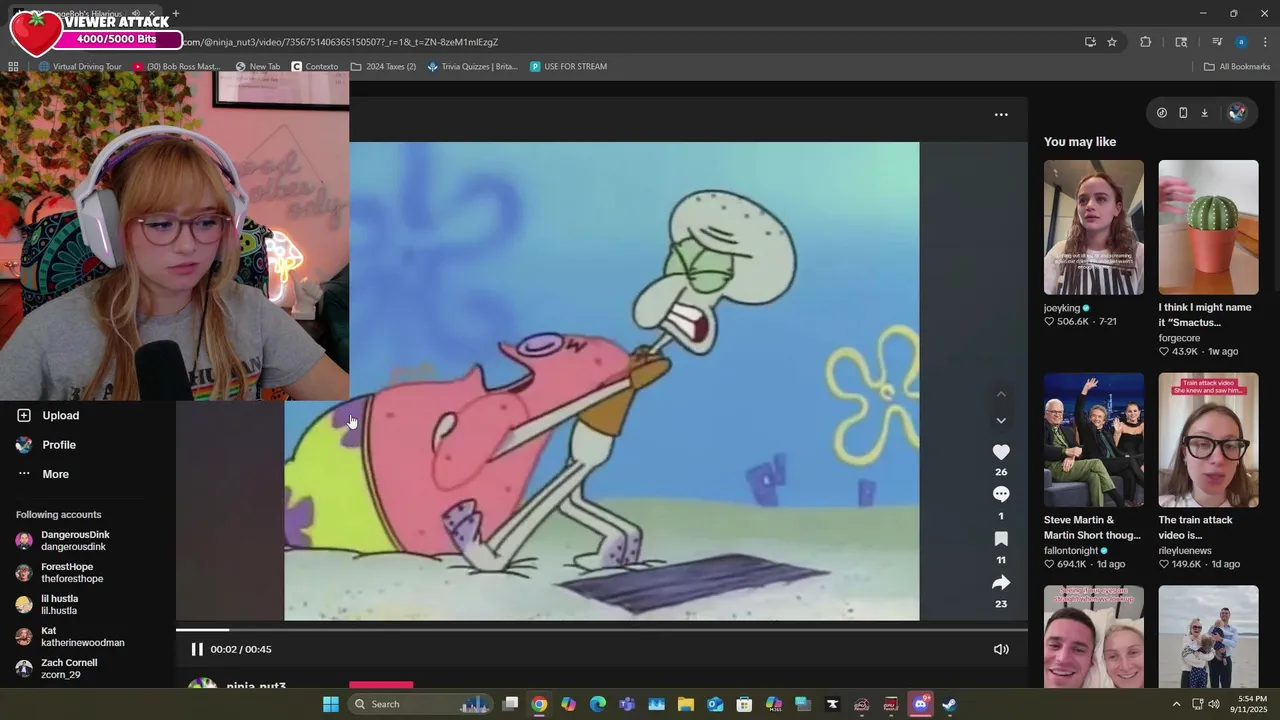
Task: Mute the video with the speaker icon
Action: click(1001, 649)
